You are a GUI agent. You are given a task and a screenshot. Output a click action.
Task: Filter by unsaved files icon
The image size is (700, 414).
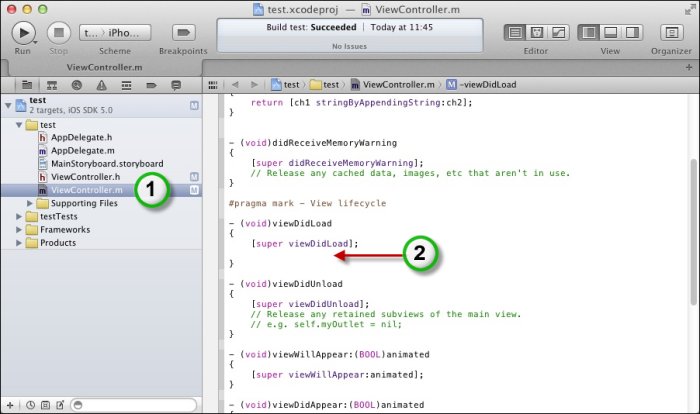(60, 405)
